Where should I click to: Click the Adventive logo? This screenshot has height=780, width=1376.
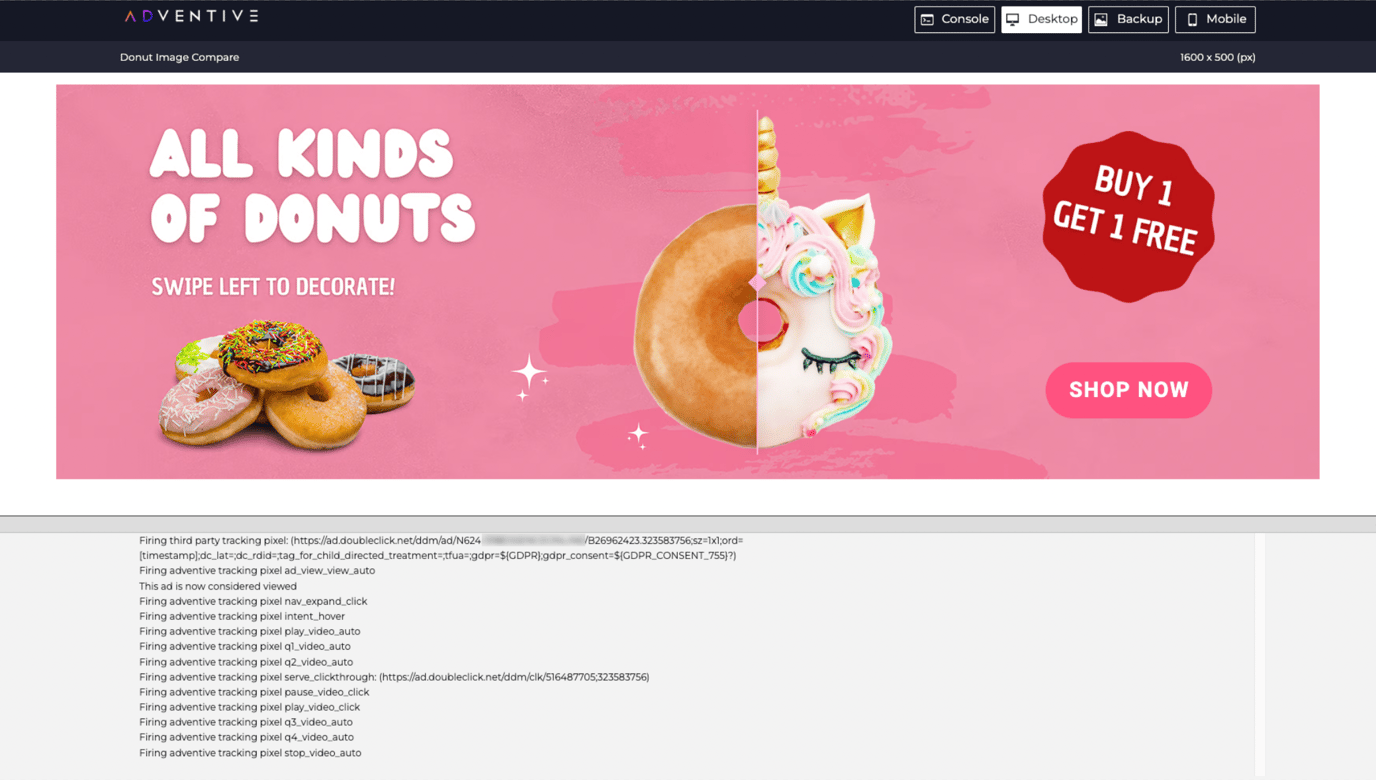click(x=191, y=16)
